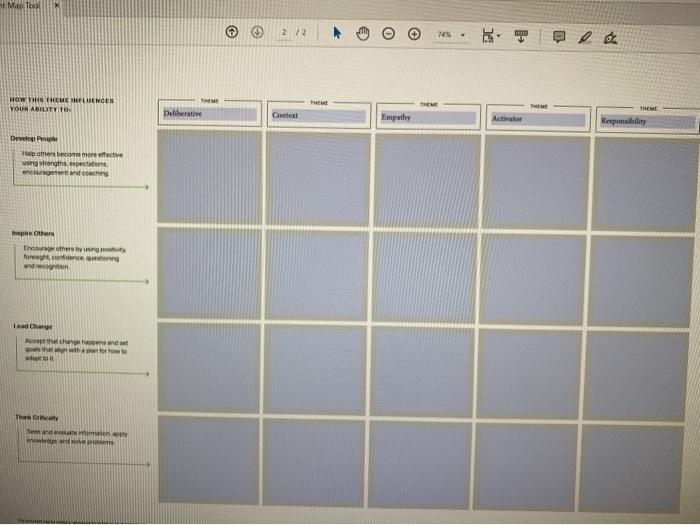Viewport: 700px width, 525px height.
Task: Click the 'Develop People' heading
Action: pyautogui.click(x=34, y=138)
